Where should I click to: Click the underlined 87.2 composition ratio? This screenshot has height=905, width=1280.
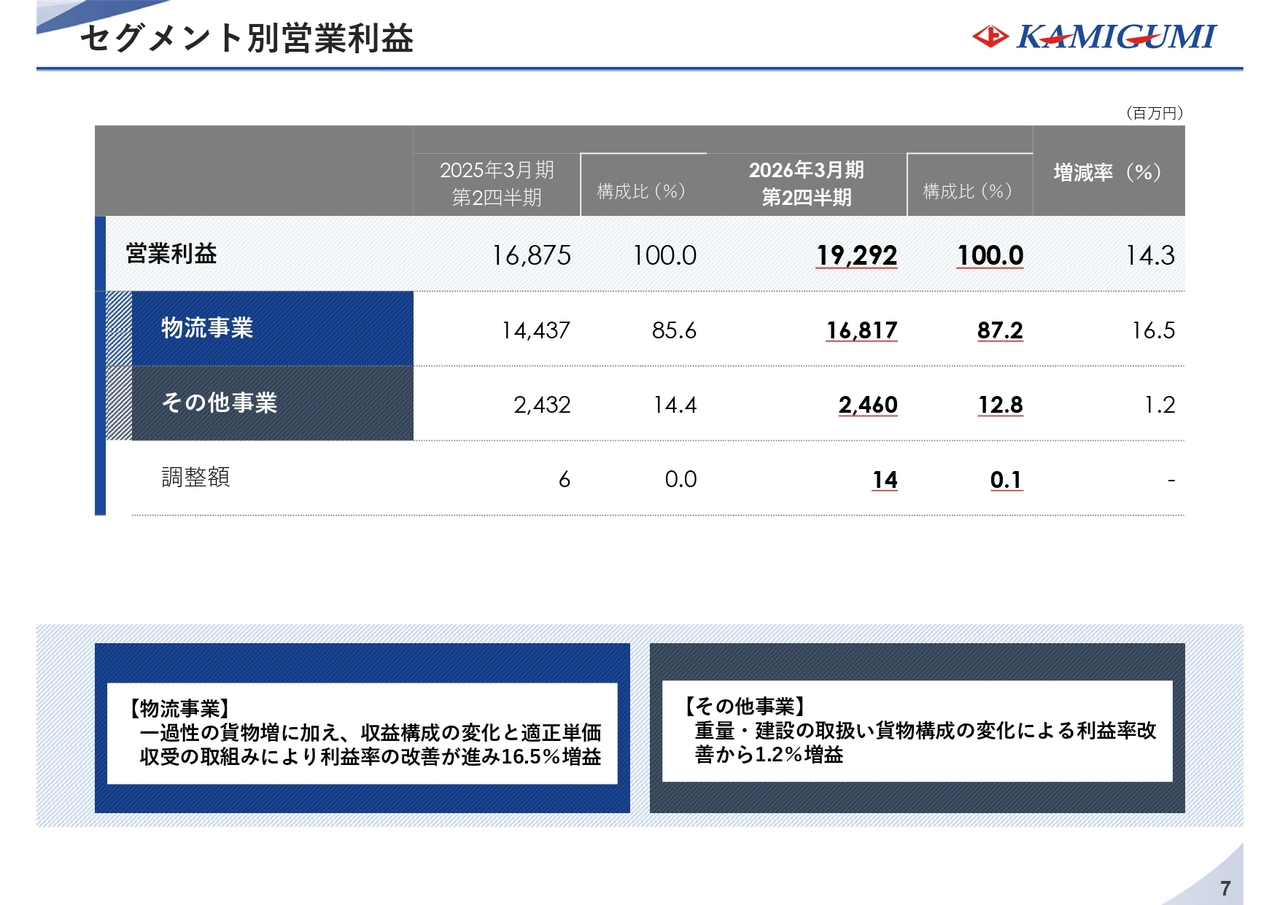999,331
